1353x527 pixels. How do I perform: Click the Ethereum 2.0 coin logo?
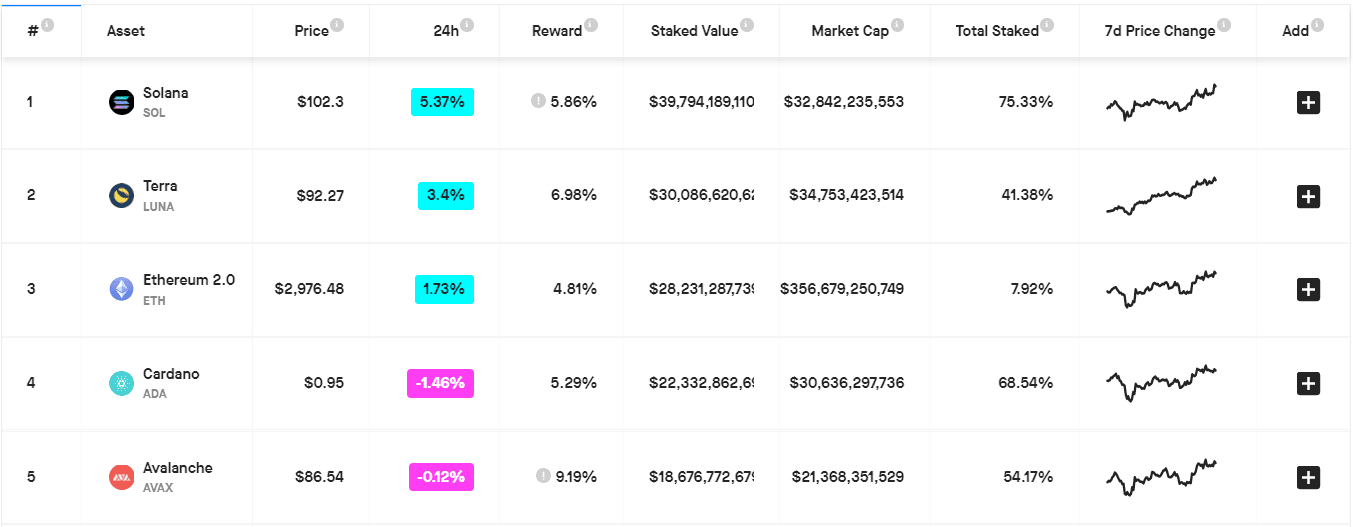click(121, 289)
